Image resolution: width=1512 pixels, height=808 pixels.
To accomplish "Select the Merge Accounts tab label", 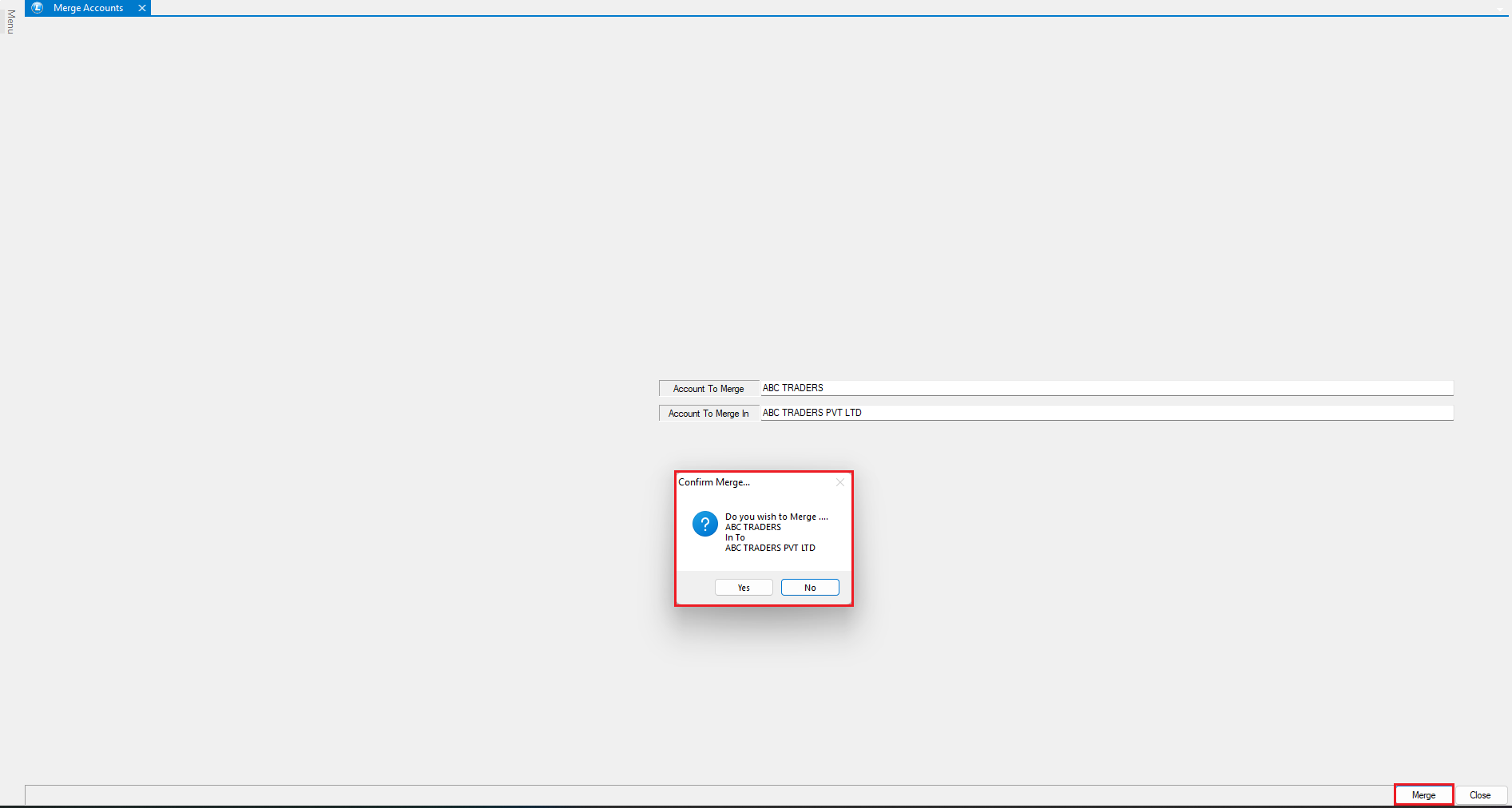I will click(x=88, y=8).
